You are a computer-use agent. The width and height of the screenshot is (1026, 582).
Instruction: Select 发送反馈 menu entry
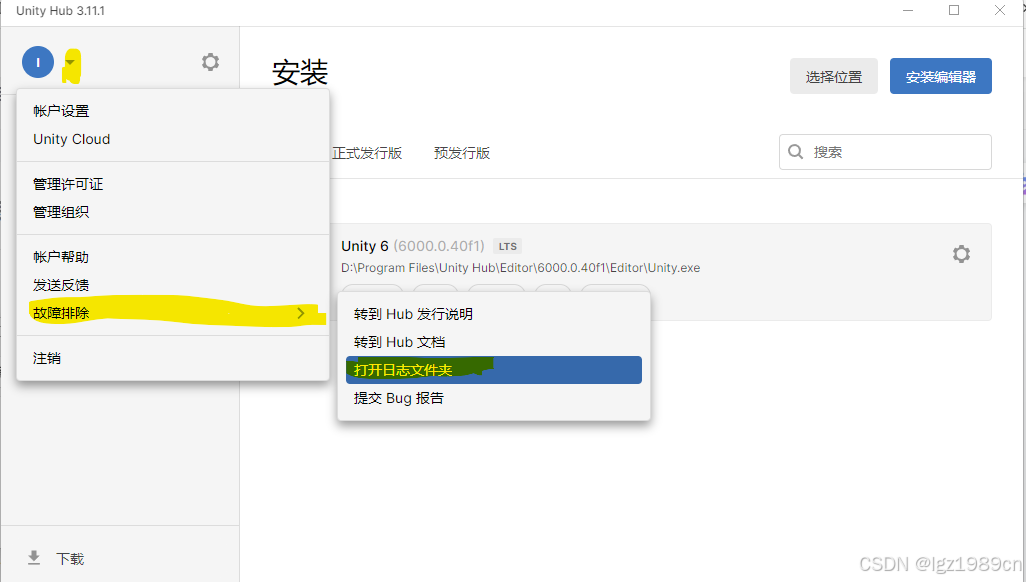pyautogui.click(x=173, y=285)
